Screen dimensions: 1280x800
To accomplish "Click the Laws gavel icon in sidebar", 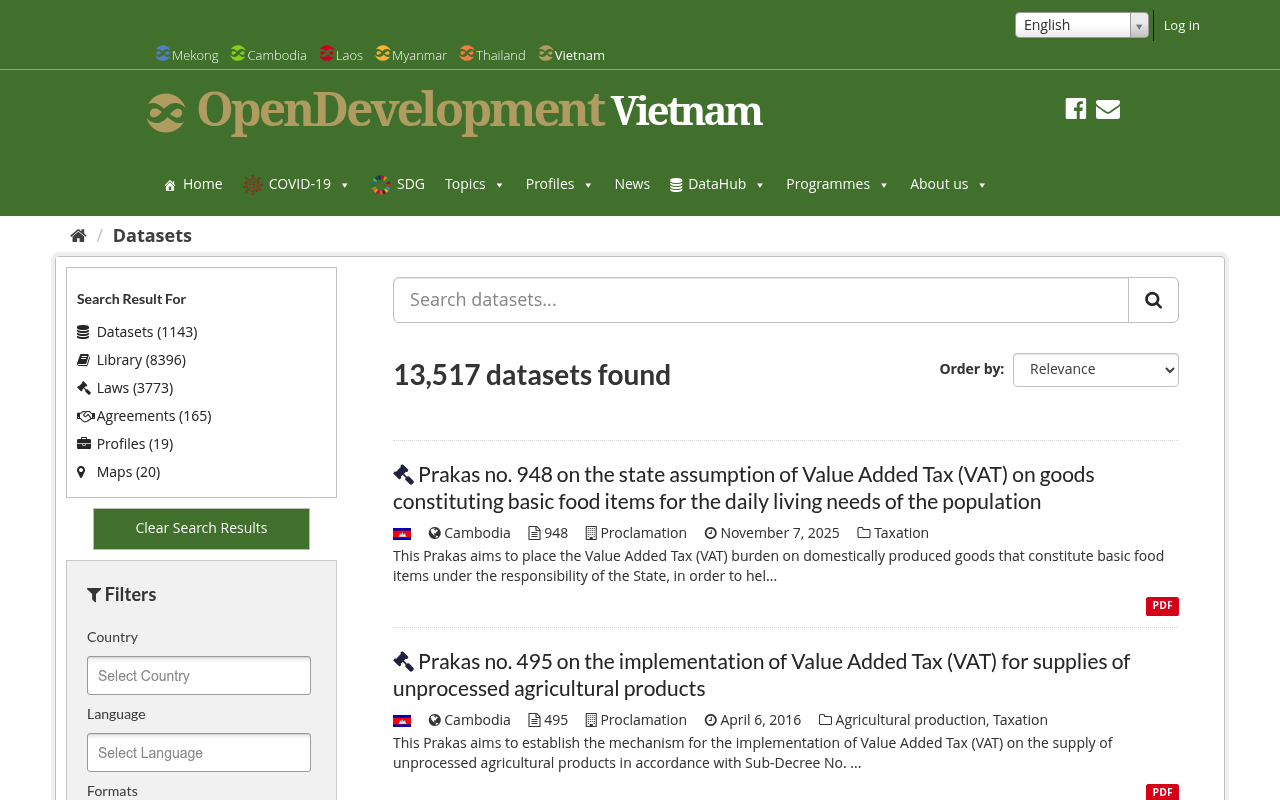I will click(83, 388).
